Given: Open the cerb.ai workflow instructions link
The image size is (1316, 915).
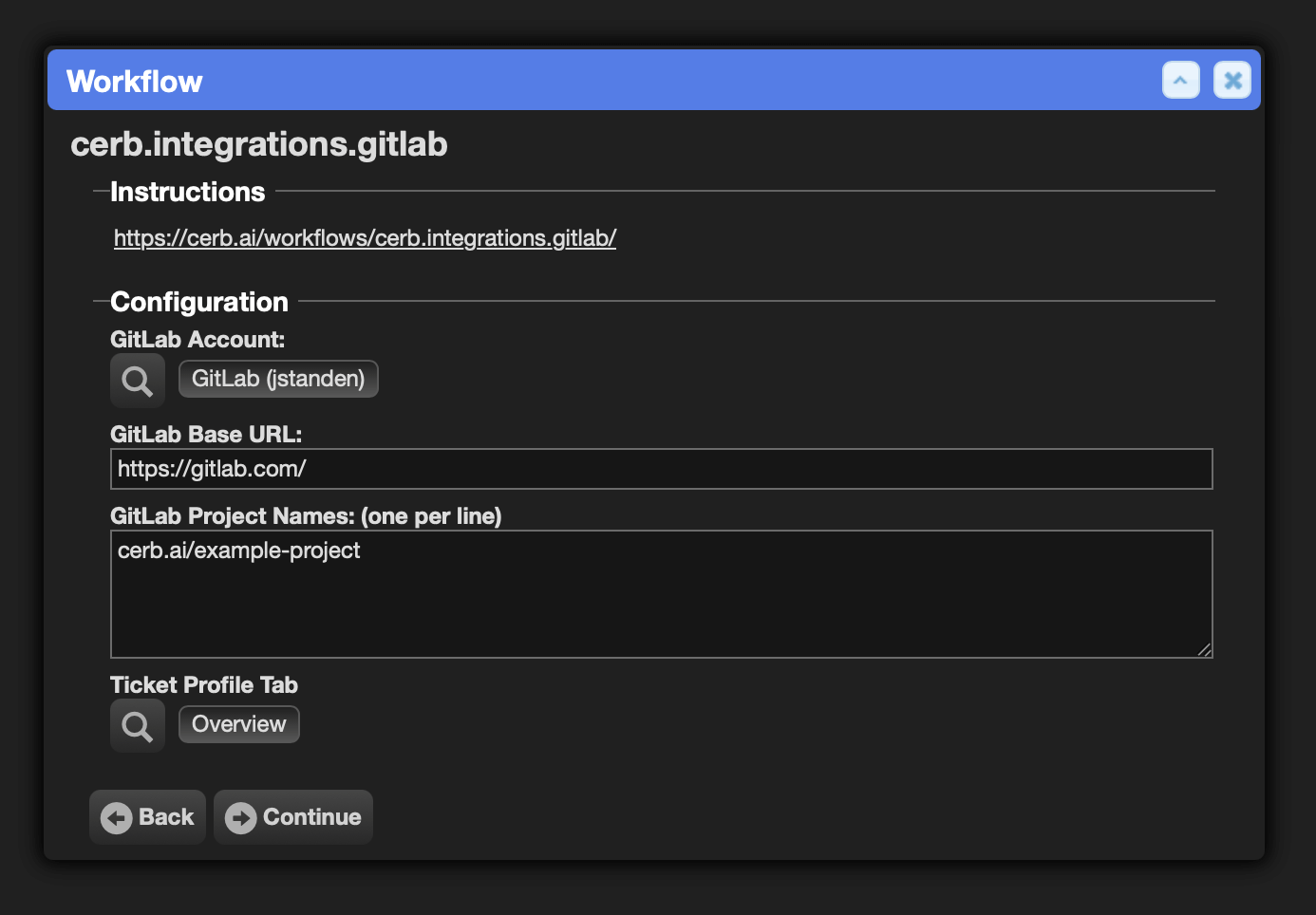Looking at the screenshot, I should 366,238.
